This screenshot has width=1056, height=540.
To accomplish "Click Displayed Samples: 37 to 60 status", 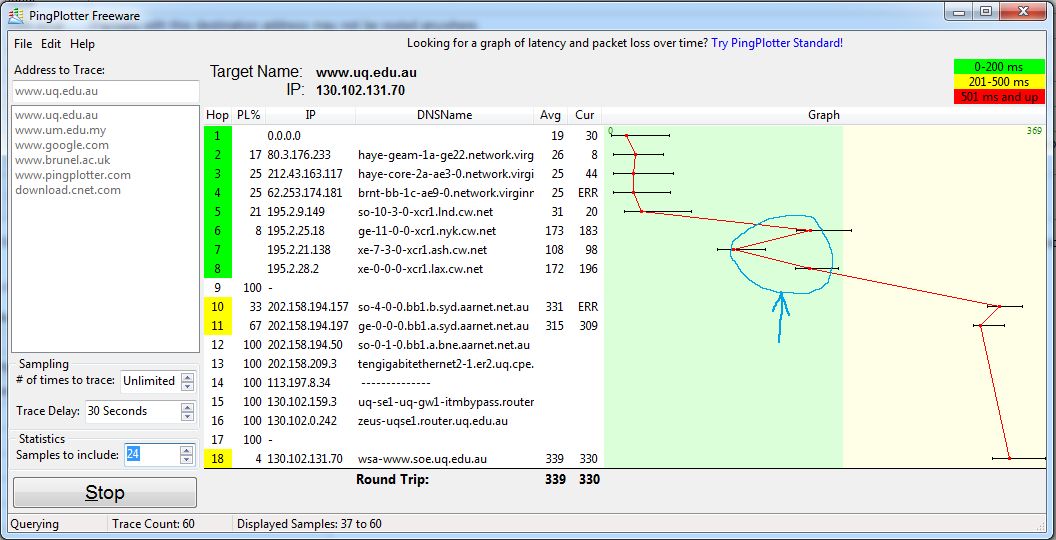I will 310,524.
